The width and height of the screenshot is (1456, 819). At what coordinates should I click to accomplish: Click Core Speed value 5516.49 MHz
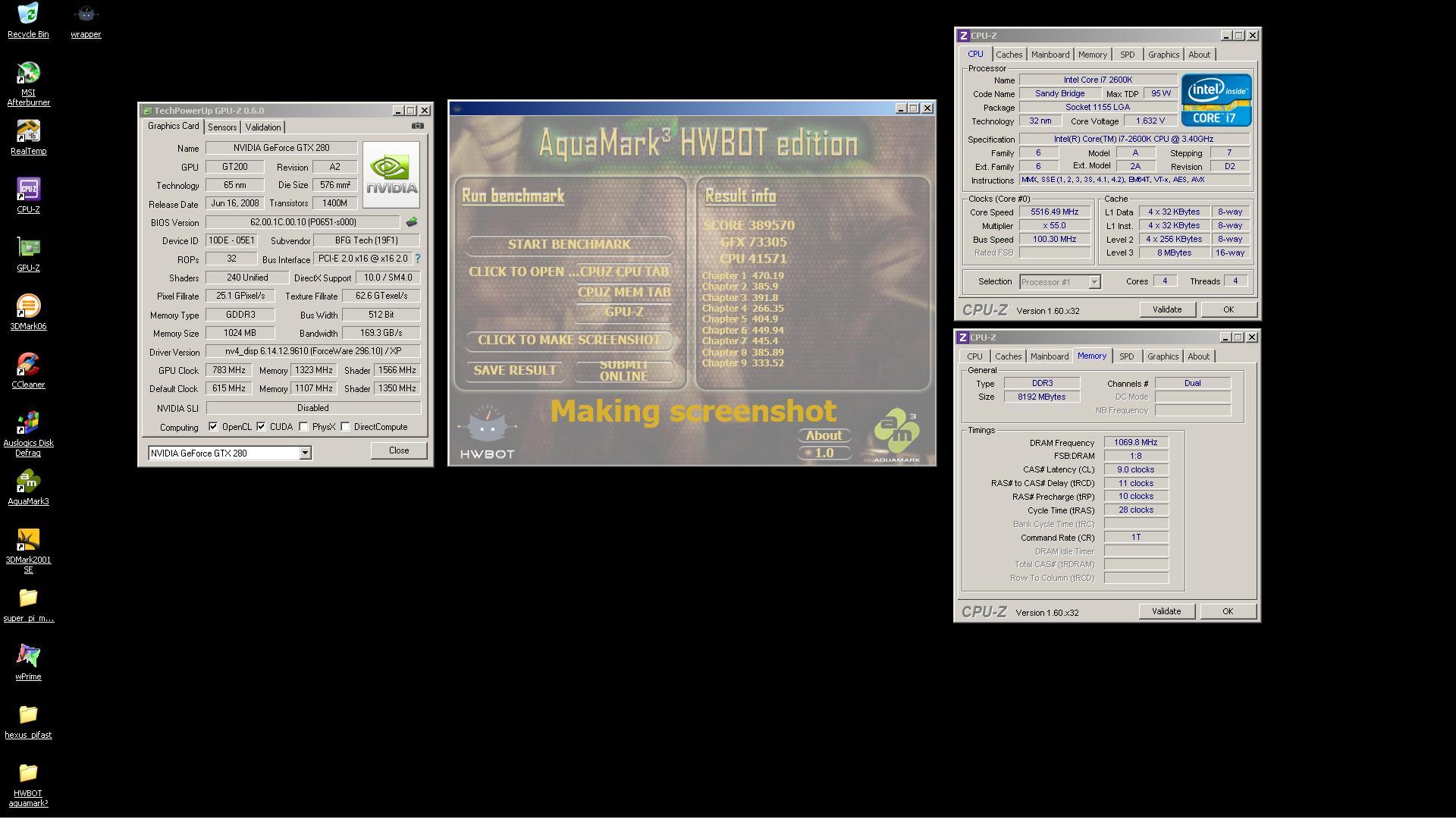1055,212
